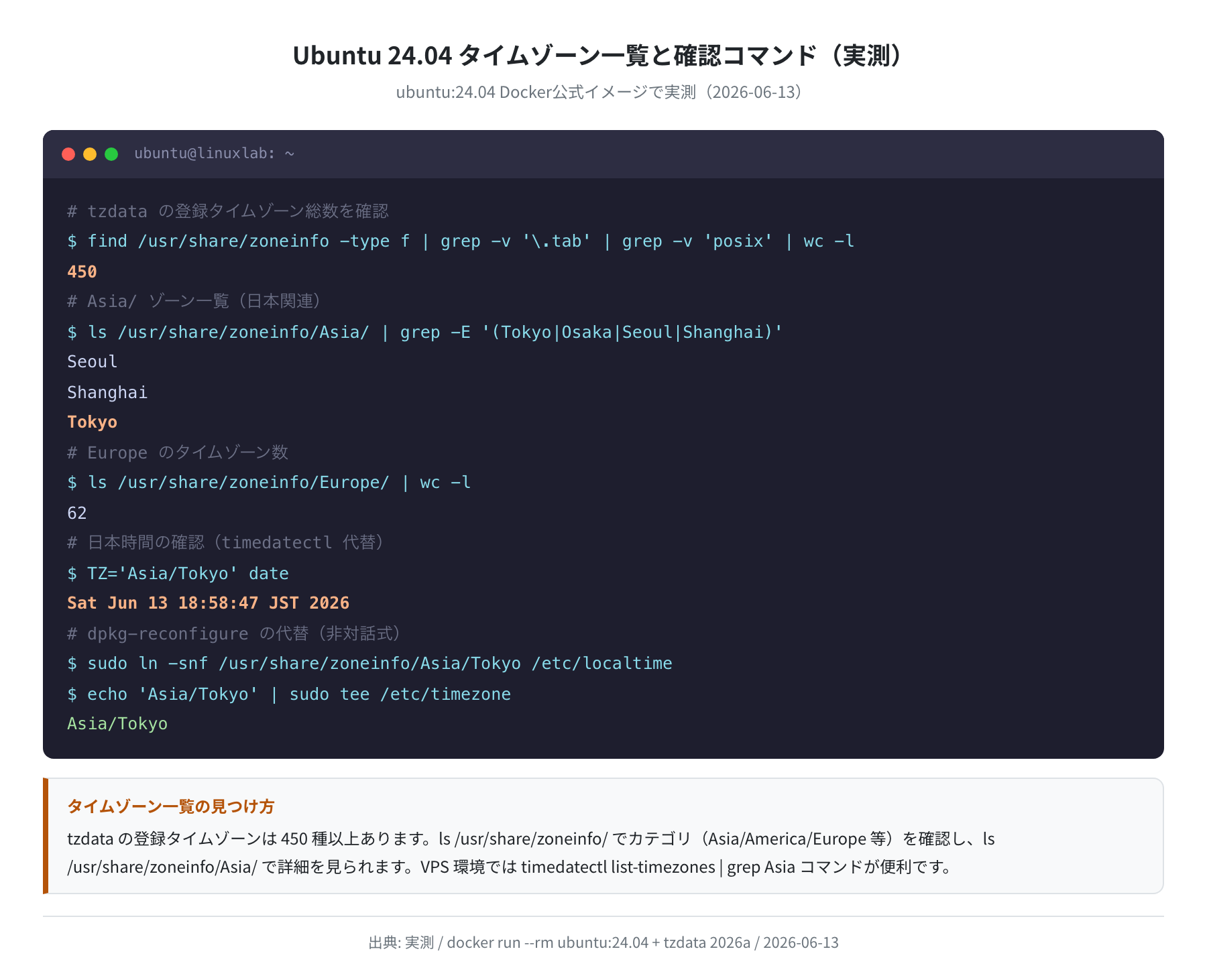
Task: Click the comment '# Europe のタイムゾーン数'
Action: coord(178,452)
